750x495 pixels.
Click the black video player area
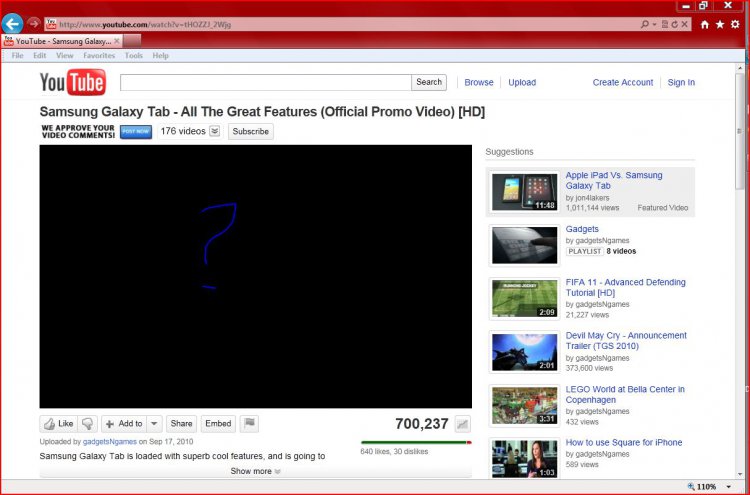[255, 276]
